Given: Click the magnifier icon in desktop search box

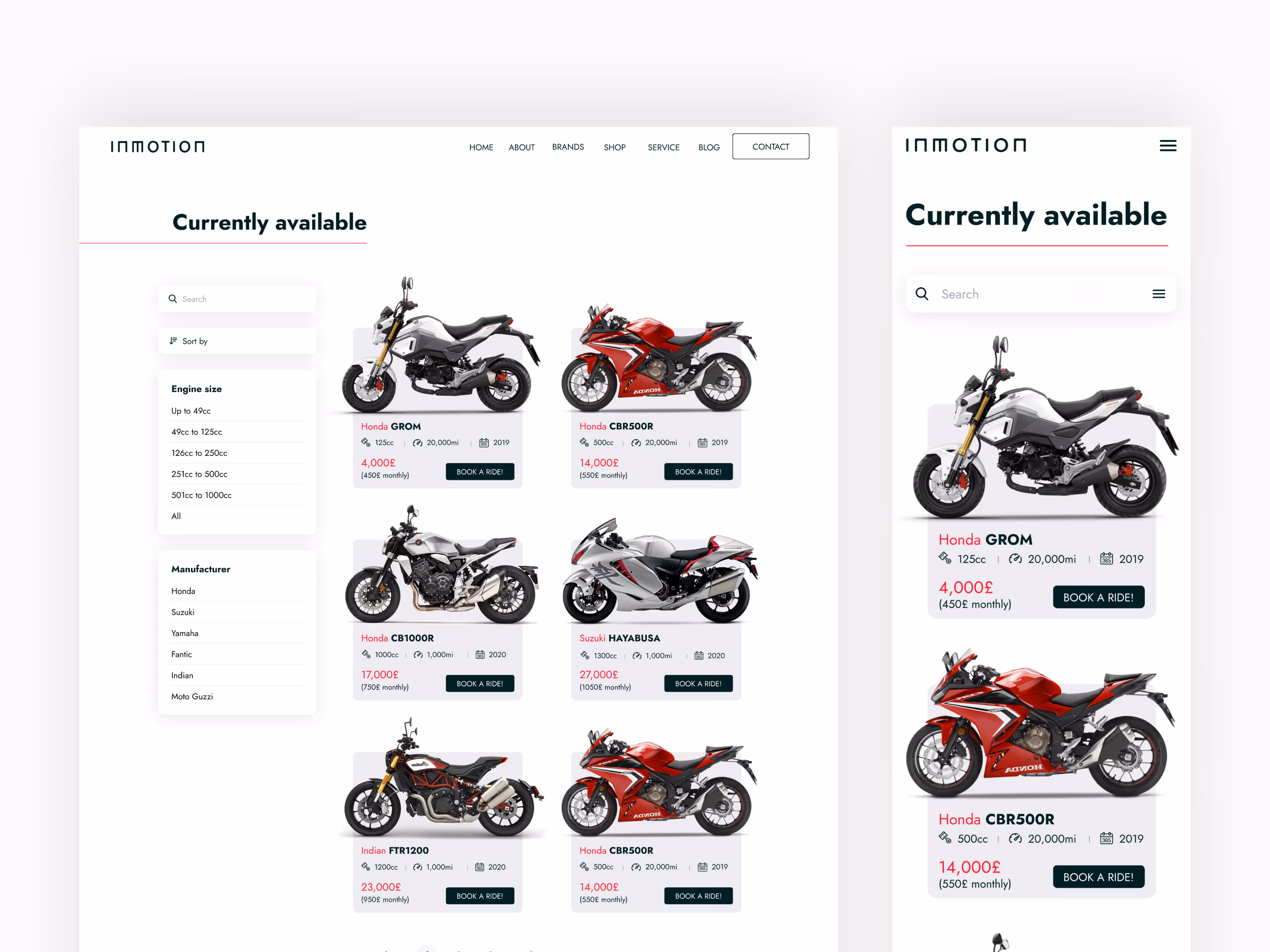Looking at the screenshot, I should pos(172,298).
